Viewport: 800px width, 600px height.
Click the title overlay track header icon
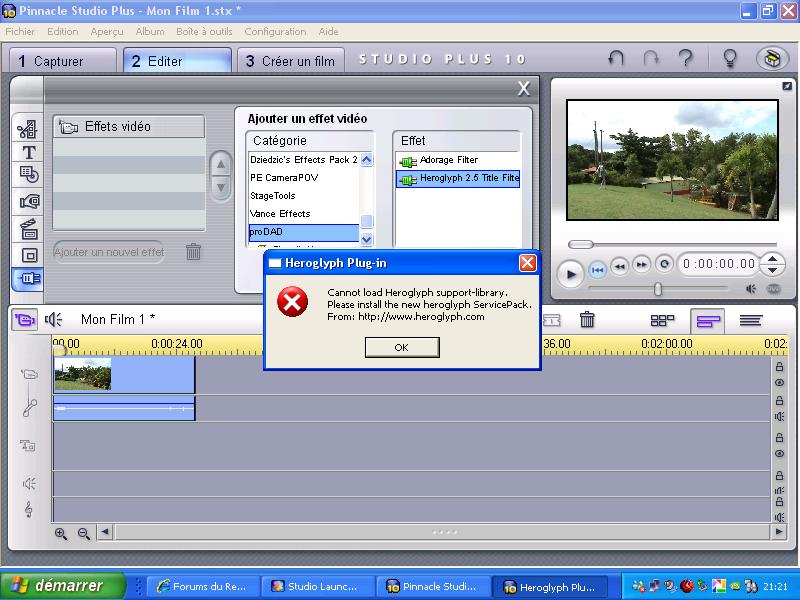point(28,445)
